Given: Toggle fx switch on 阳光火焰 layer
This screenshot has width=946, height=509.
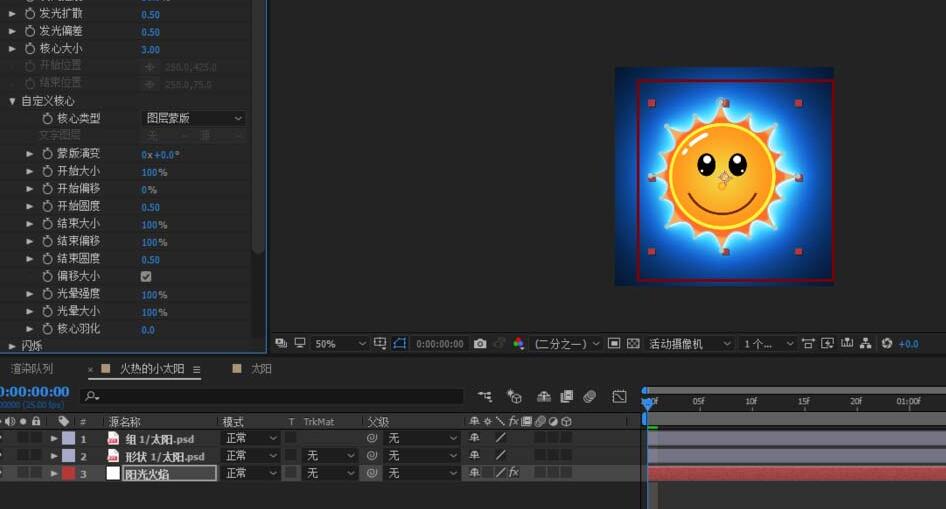Looking at the screenshot, I should (513, 473).
